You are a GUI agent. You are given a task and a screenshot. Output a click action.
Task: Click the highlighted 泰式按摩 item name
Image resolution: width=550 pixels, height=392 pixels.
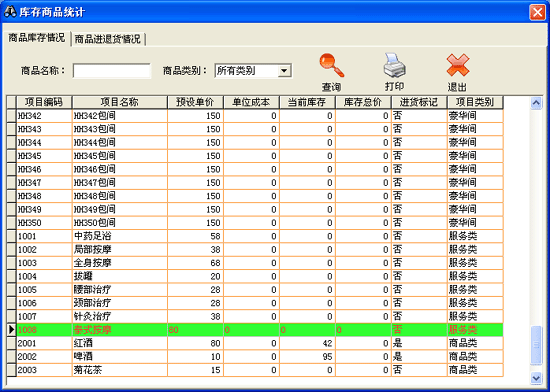tap(93, 330)
